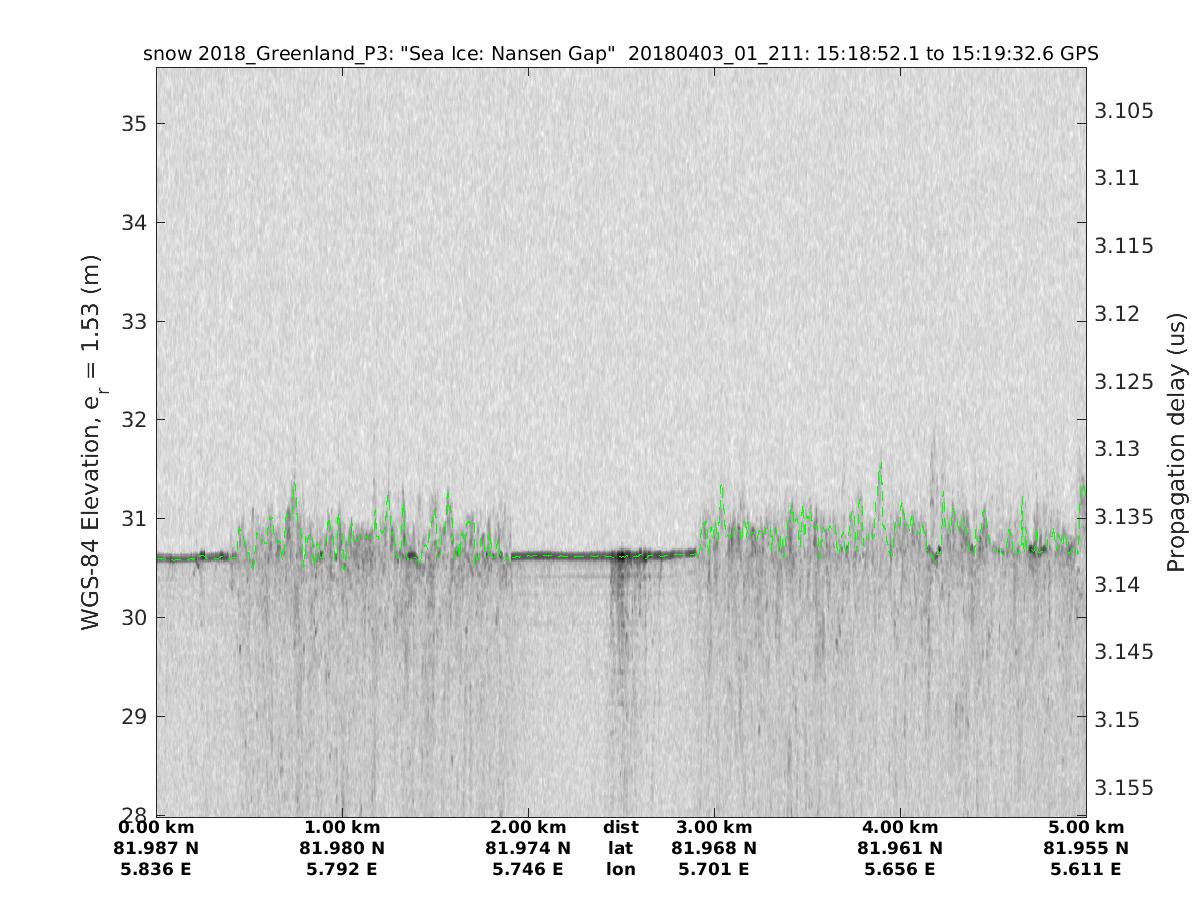Select the "5.656 E" longitude label
The height and width of the screenshot is (900, 1200).
(x=900, y=869)
